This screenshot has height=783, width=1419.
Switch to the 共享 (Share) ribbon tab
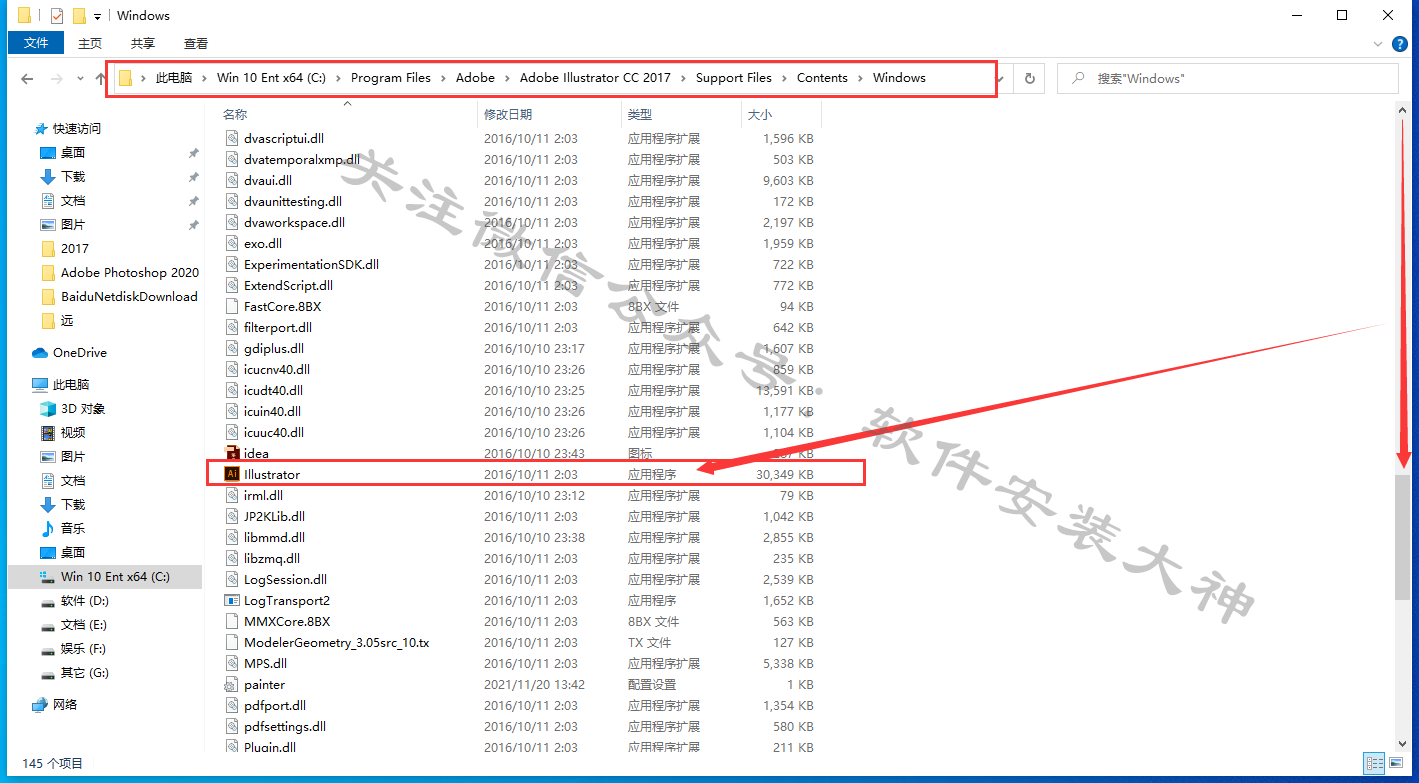pos(143,43)
